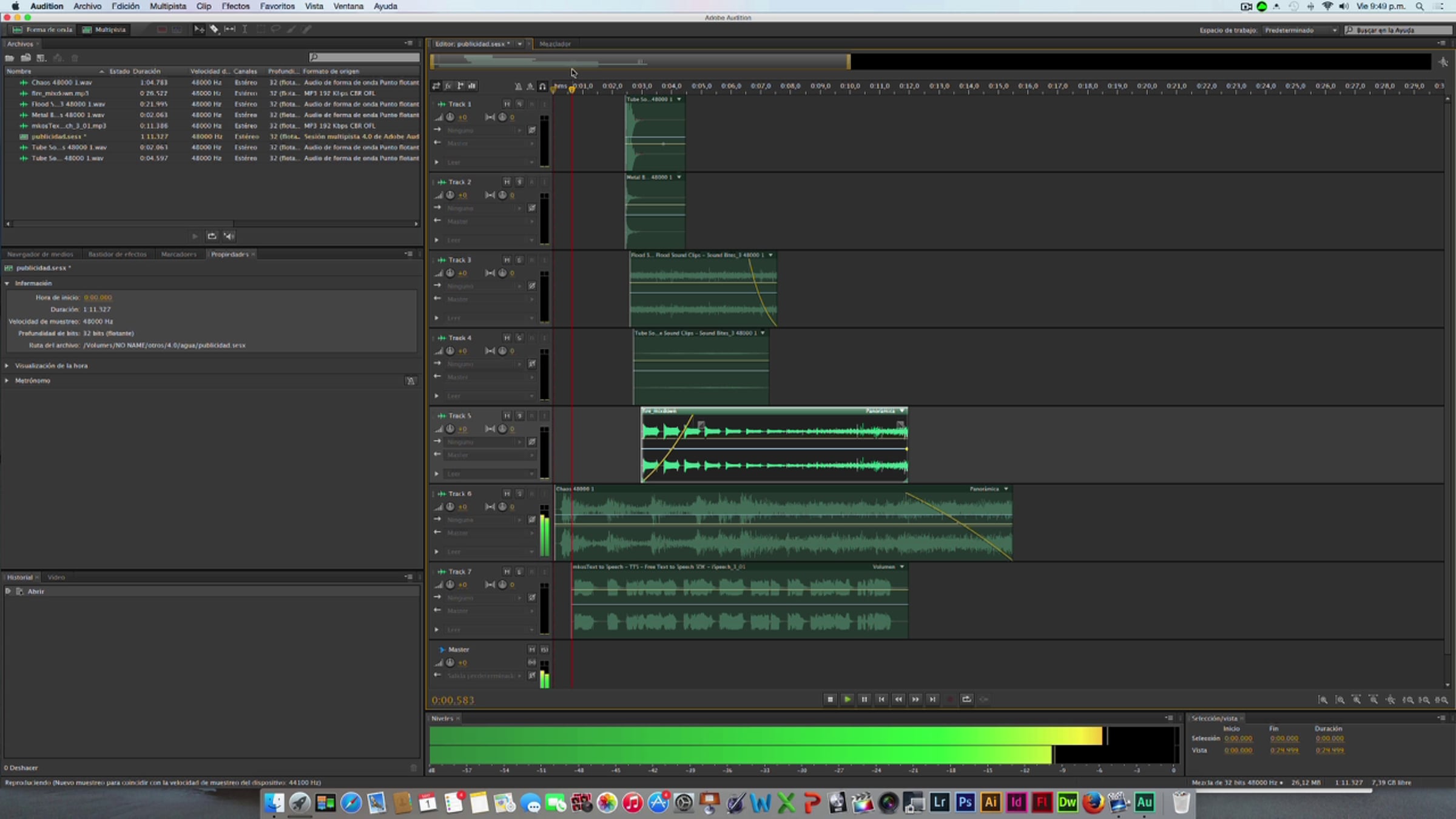Adjust the Track 1 volume knob
Viewport: 1456px width, 819px height.
tap(450, 117)
